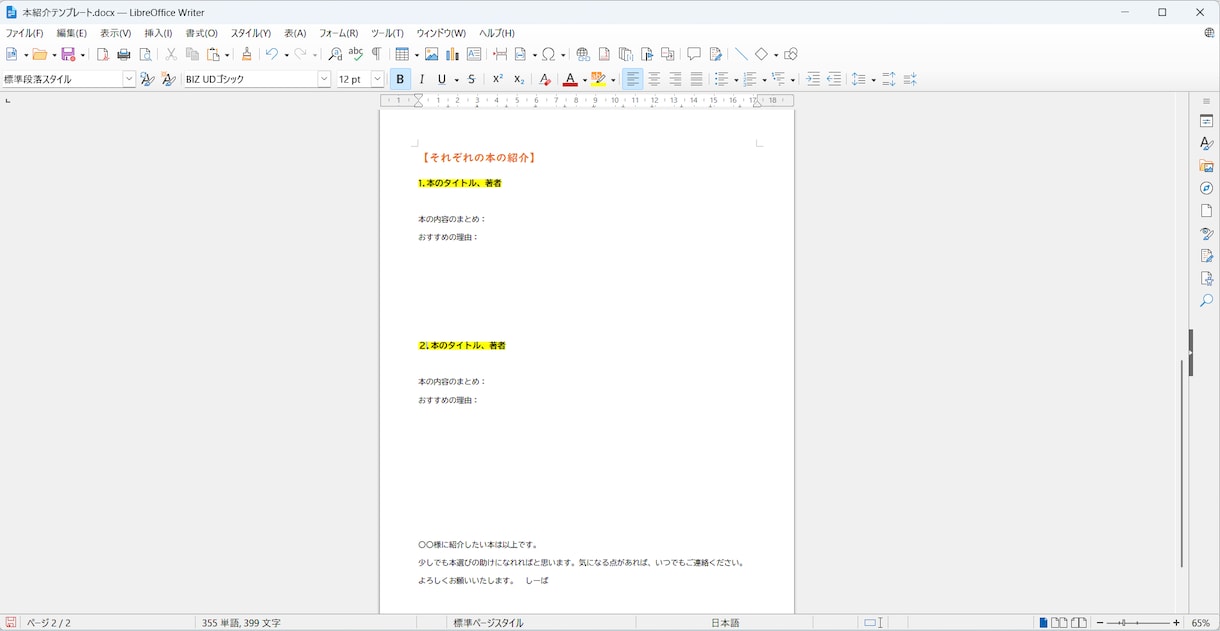Cut selection with the scissors icon

pyautogui.click(x=171, y=54)
